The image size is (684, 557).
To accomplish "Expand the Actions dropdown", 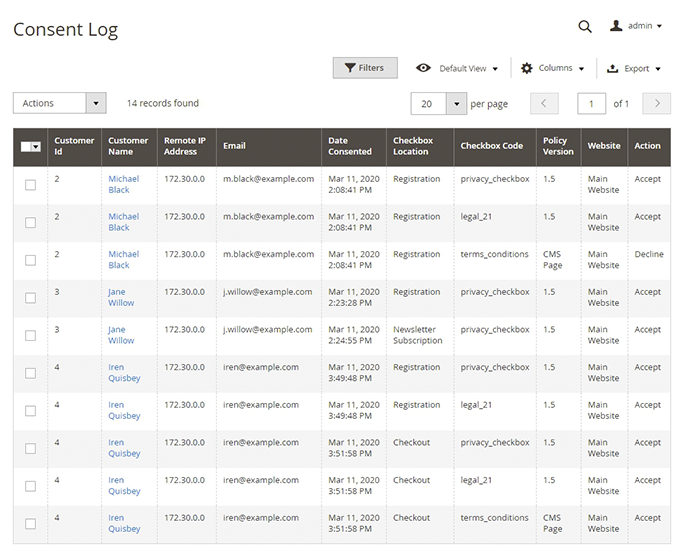I will 59,103.
